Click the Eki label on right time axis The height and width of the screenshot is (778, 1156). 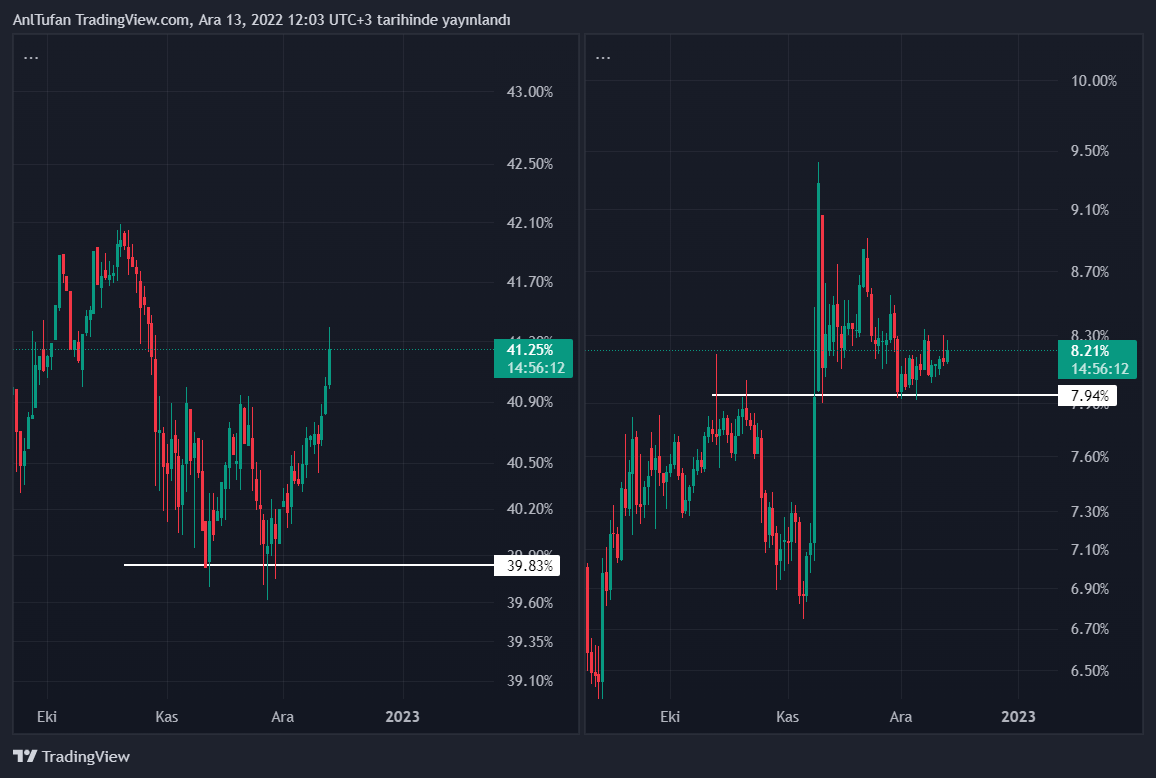[x=671, y=717]
